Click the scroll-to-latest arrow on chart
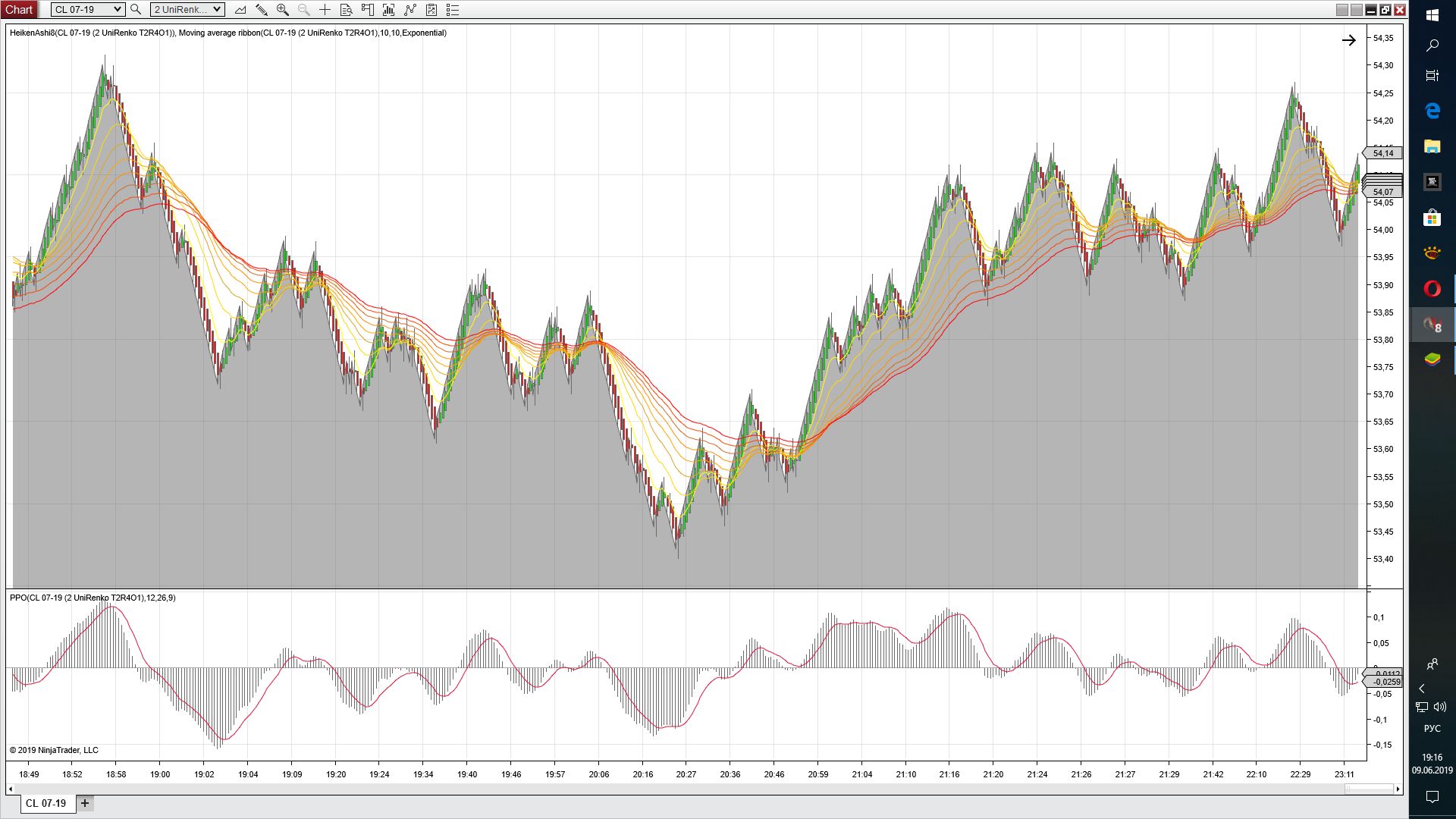Viewport: 1456px width, 819px height. (1348, 40)
